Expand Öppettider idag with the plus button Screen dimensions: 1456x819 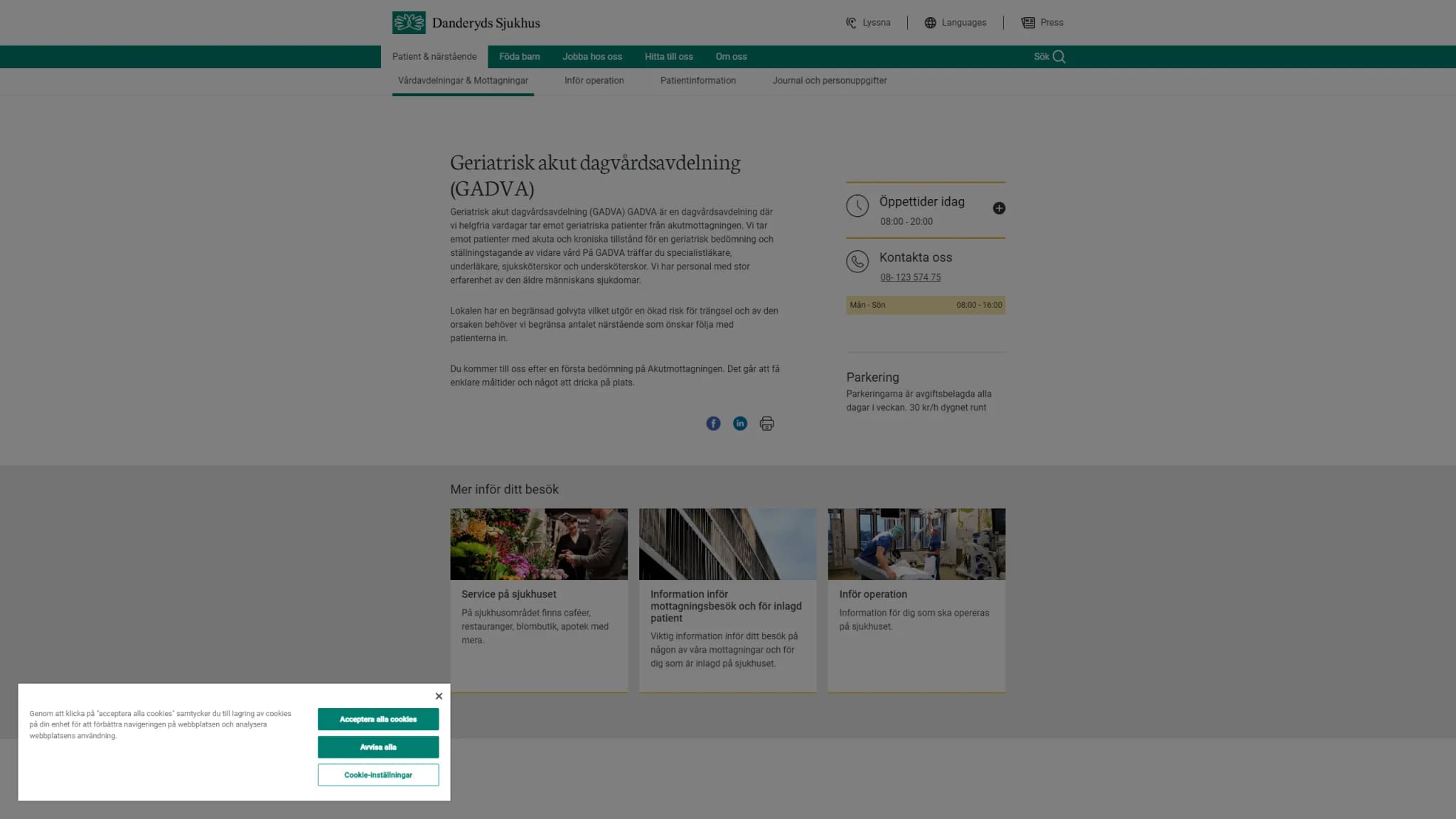(999, 208)
